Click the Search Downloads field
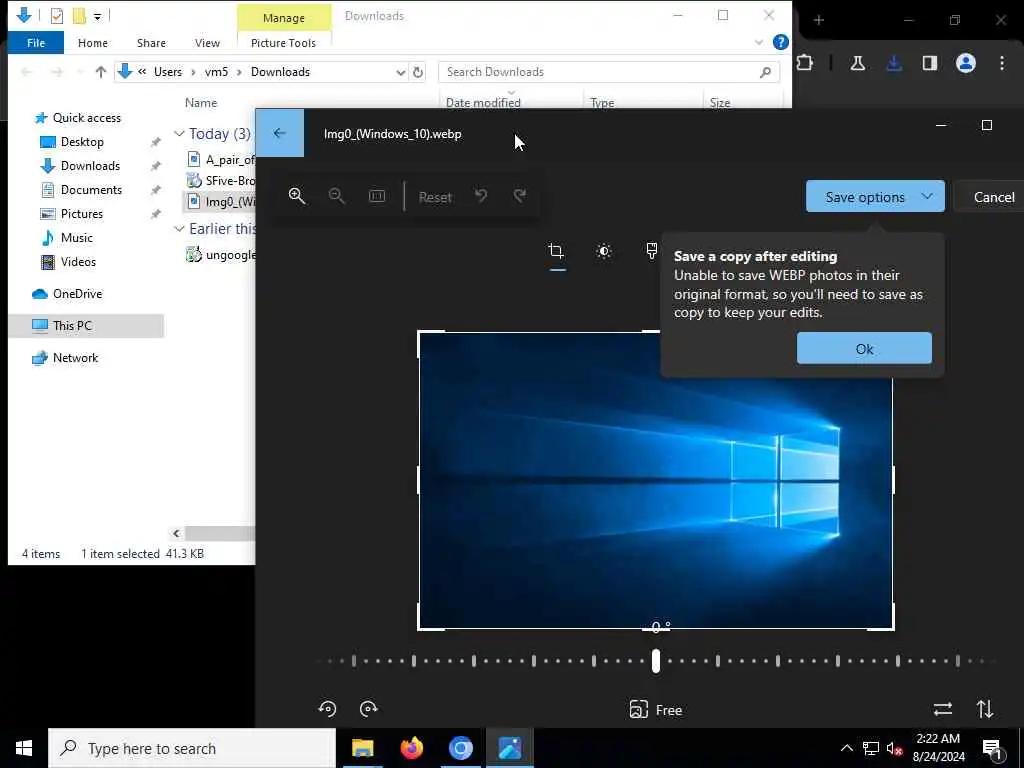This screenshot has width=1024, height=768. coord(609,72)
